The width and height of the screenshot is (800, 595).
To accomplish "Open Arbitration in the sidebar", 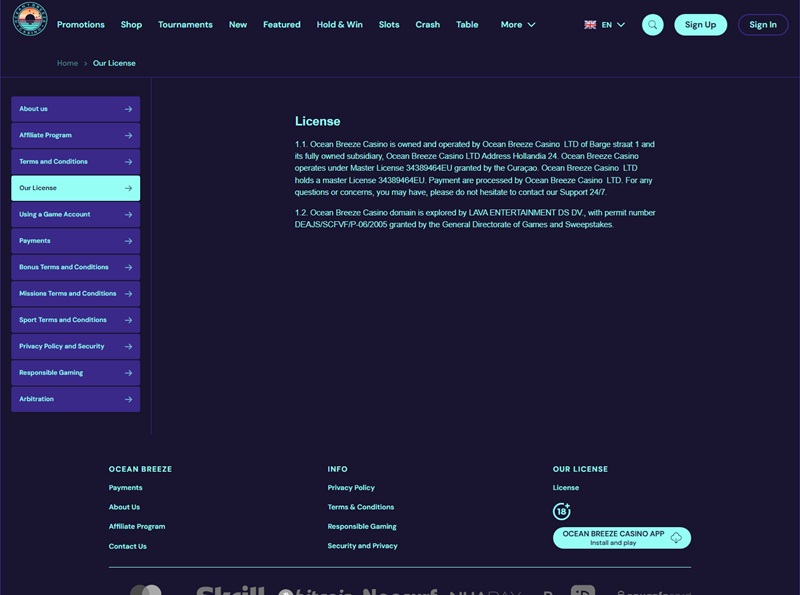I will (x=76, y=399).
